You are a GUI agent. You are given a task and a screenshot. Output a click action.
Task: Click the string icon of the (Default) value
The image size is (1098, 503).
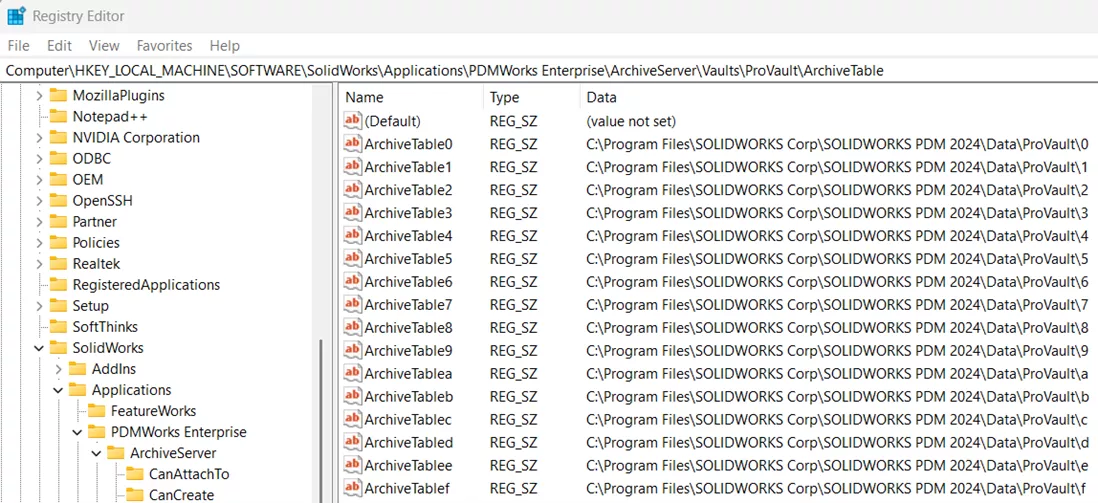pos(353,121)
